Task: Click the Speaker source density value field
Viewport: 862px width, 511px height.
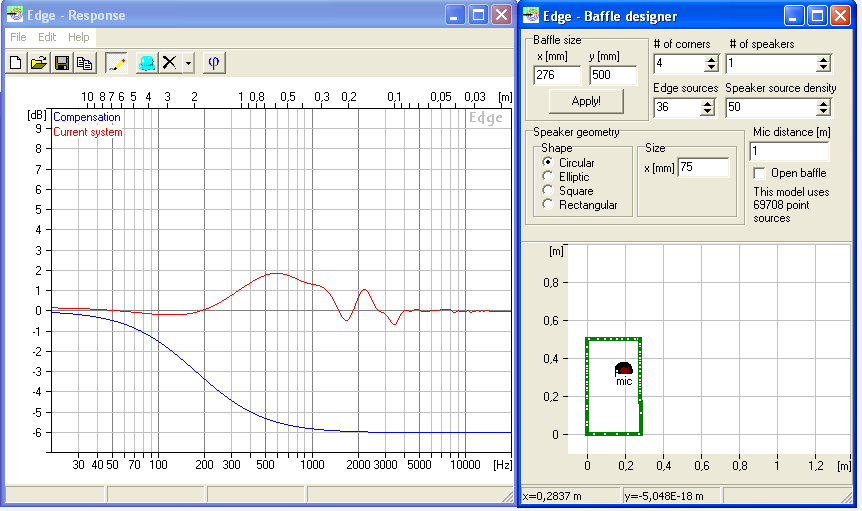Action: 771,108
